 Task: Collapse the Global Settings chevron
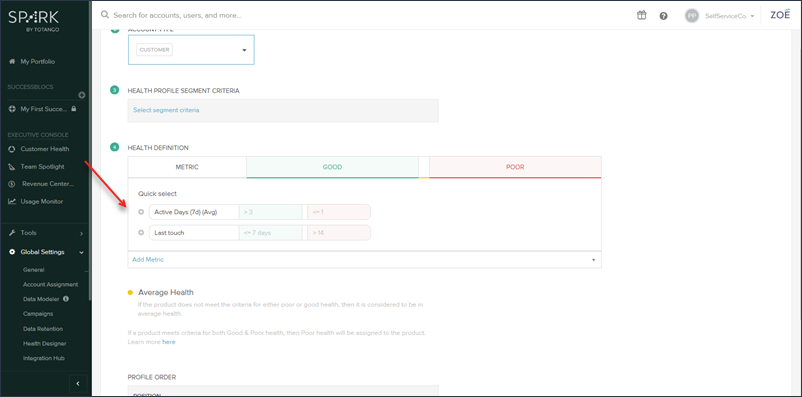pos(81,252)
